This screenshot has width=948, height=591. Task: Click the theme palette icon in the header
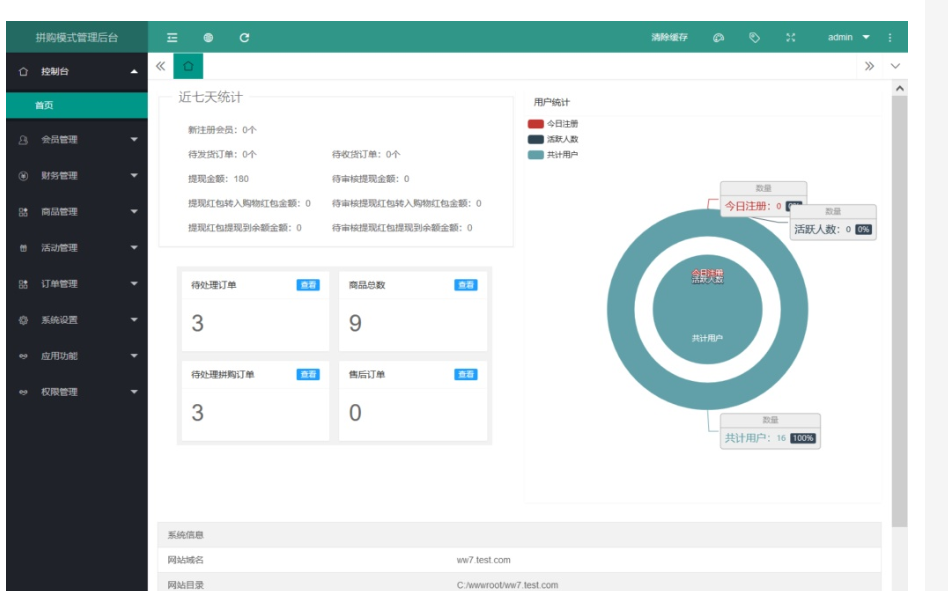[x=717, y=37]
